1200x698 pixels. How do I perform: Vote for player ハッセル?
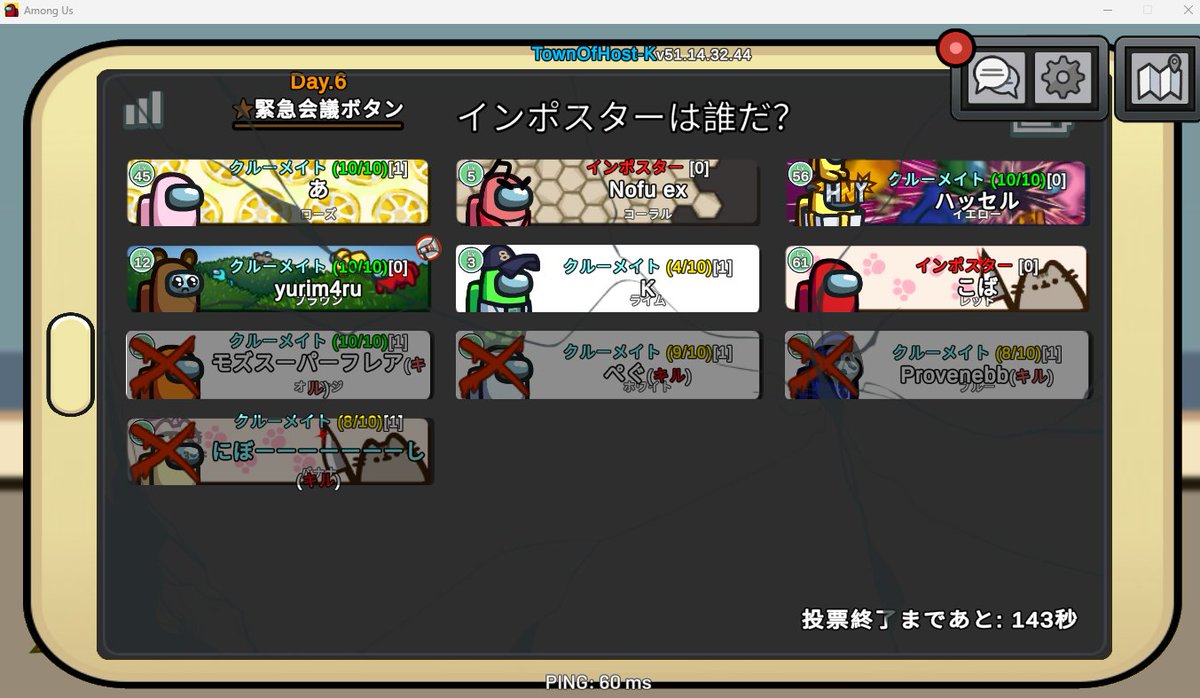(x=936, y=193)
